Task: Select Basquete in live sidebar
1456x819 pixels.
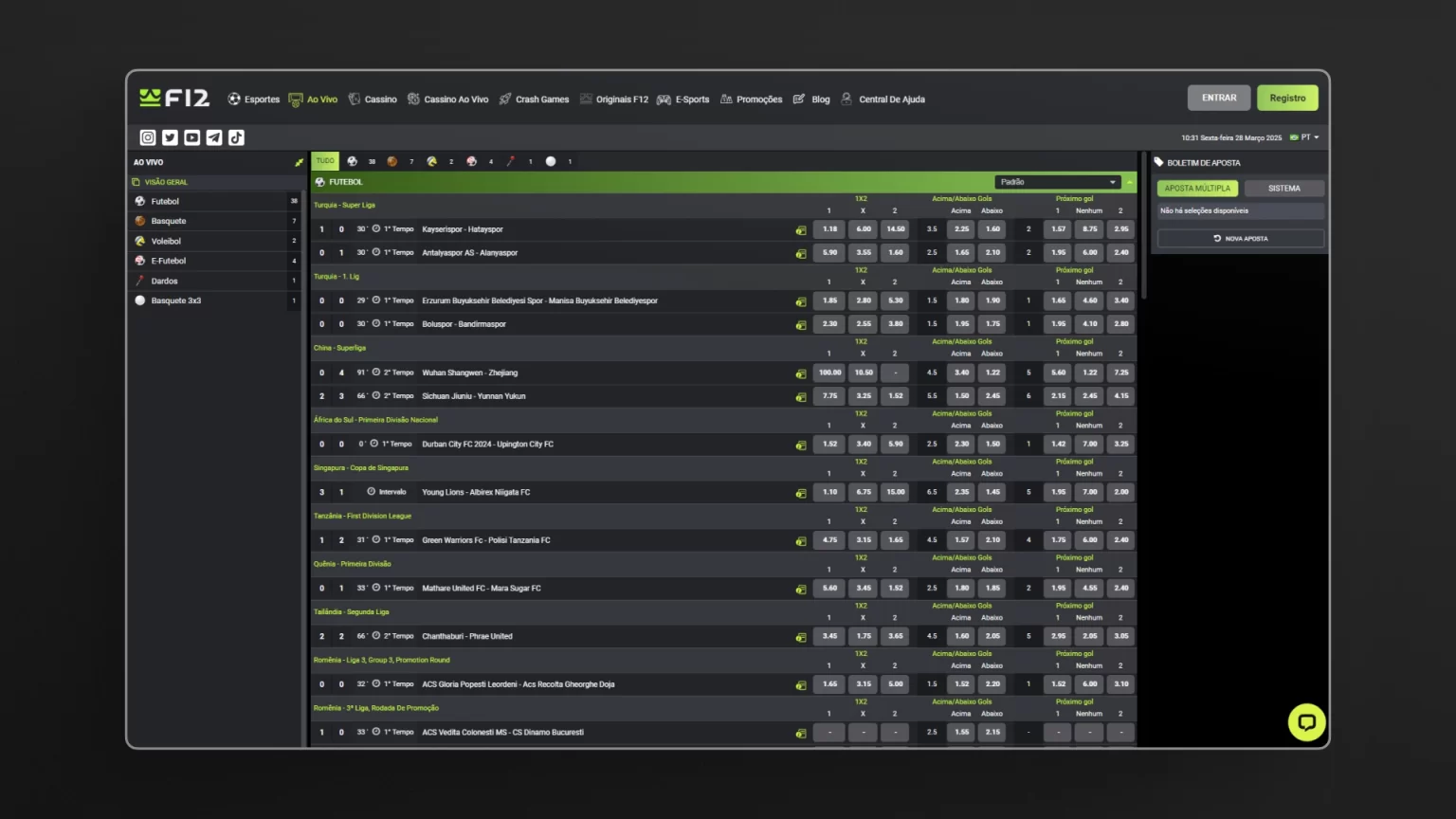Action: [216, 221]
